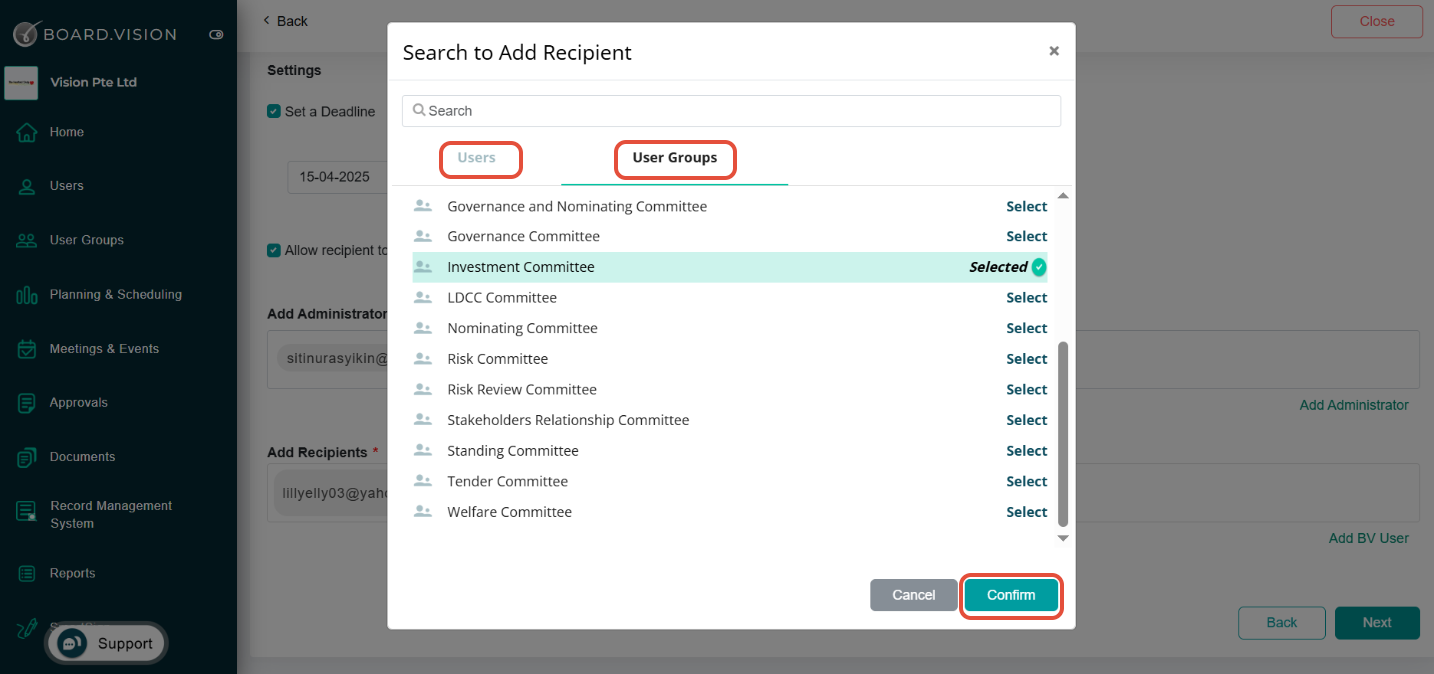
Task: Click the group icon beside Tender Committee
Action: [x=423, y=482]
